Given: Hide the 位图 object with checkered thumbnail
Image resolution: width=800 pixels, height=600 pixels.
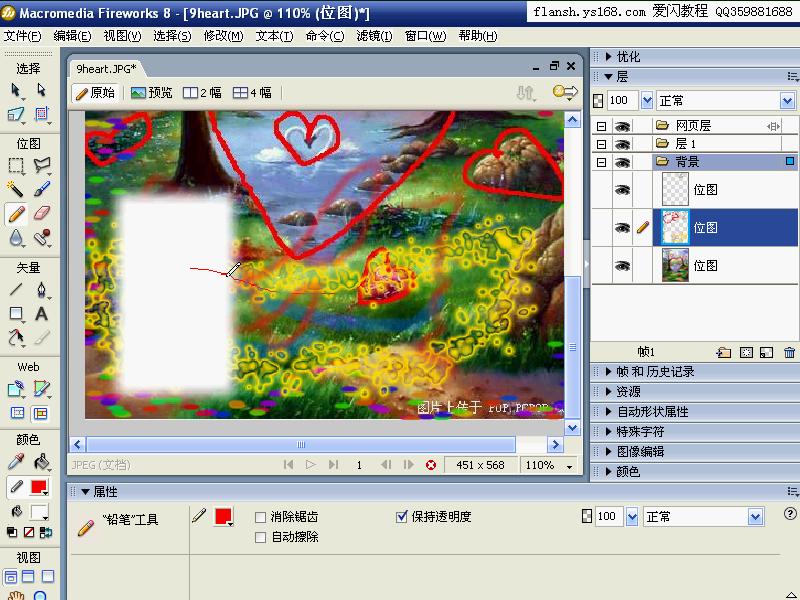Looking at the screenshot, I should 622,190.
